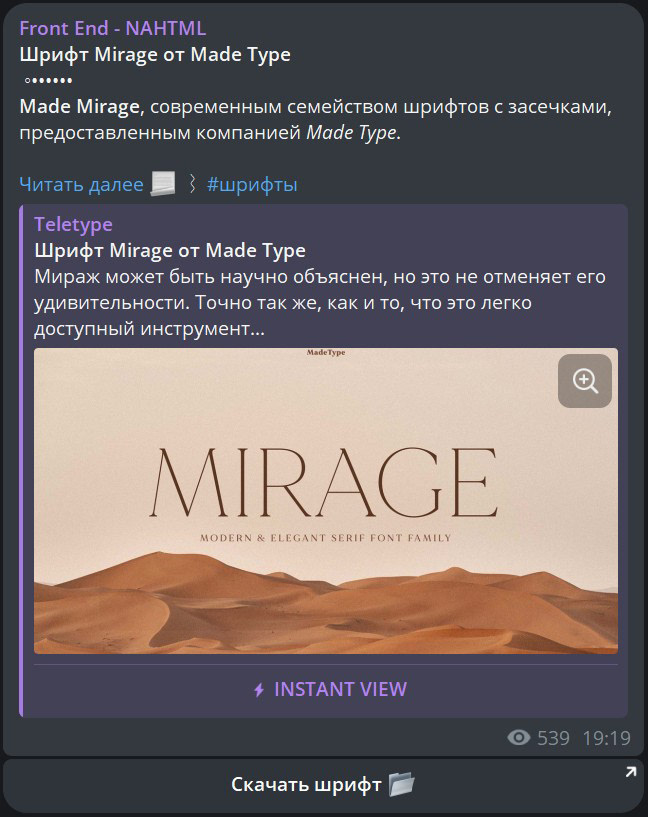Screen dimensions: 648x817
Task: Click the Скачать шрифт button
Action: tap(323, 784)
